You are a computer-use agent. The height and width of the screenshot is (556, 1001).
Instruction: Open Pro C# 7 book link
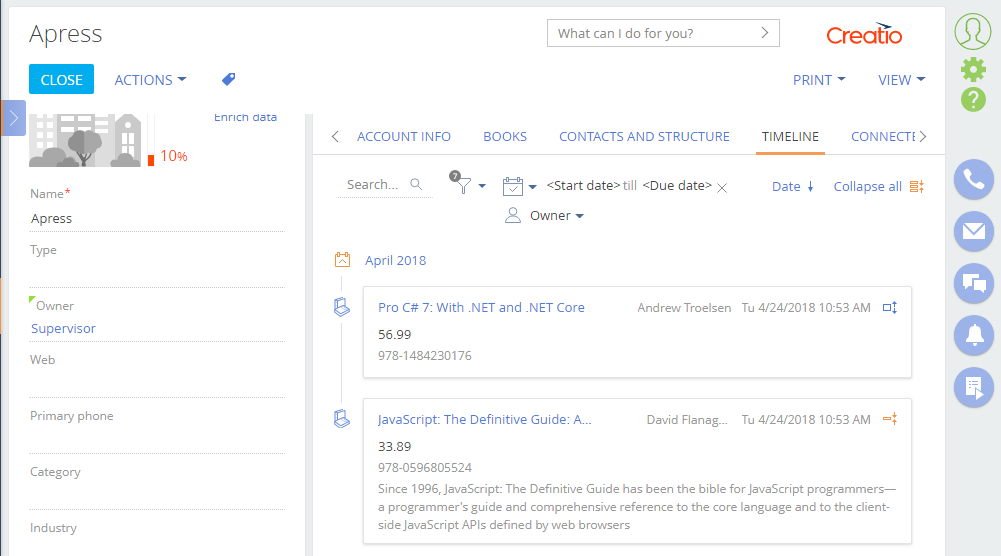[x=481, y=308]
